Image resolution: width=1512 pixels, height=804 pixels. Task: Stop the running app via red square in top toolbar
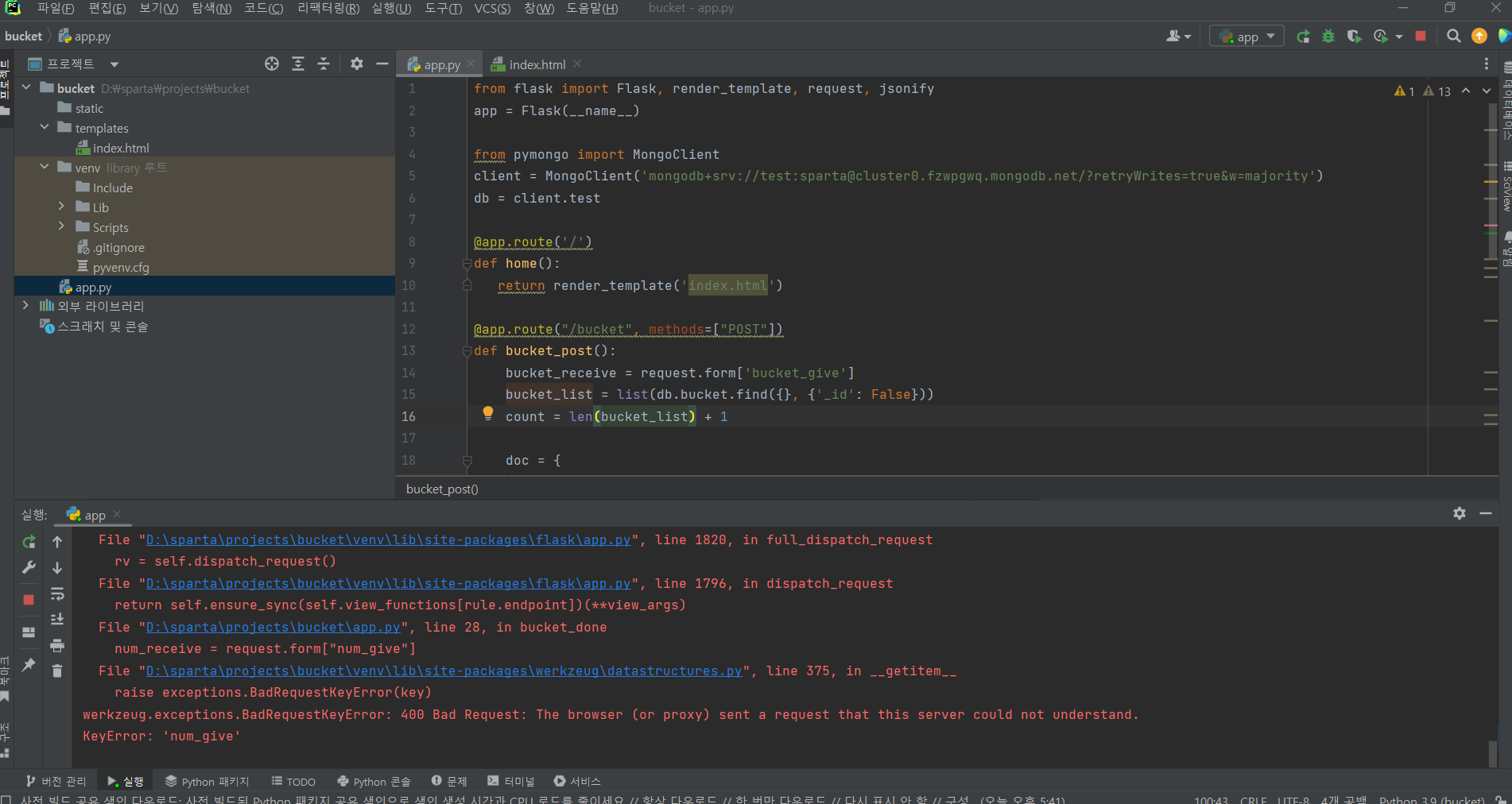[1421, 37]
